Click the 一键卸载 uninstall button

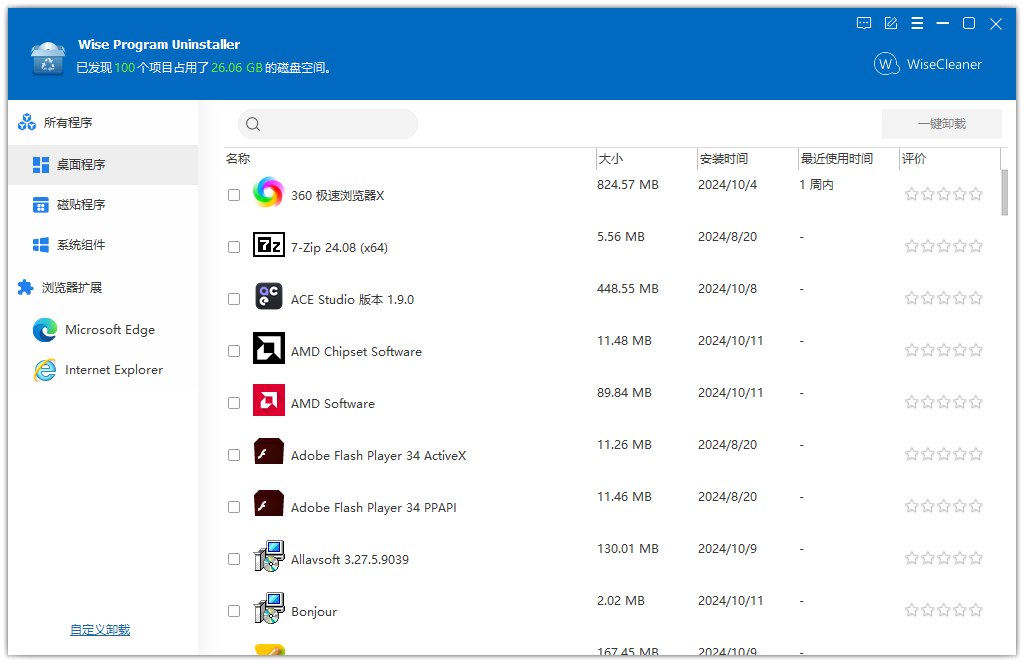[940, 123]
